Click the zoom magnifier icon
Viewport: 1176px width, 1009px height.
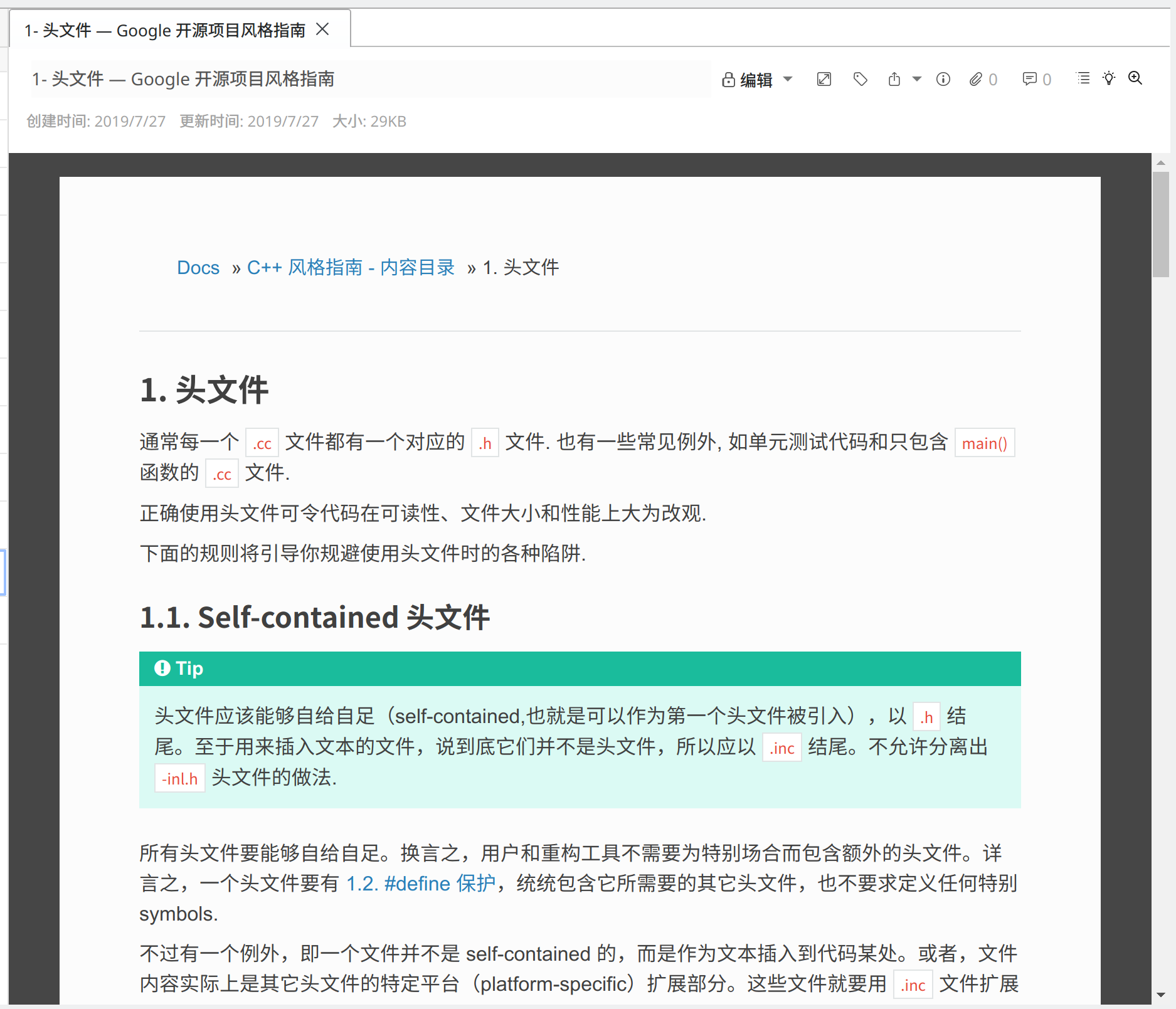tap(1135, 78)
